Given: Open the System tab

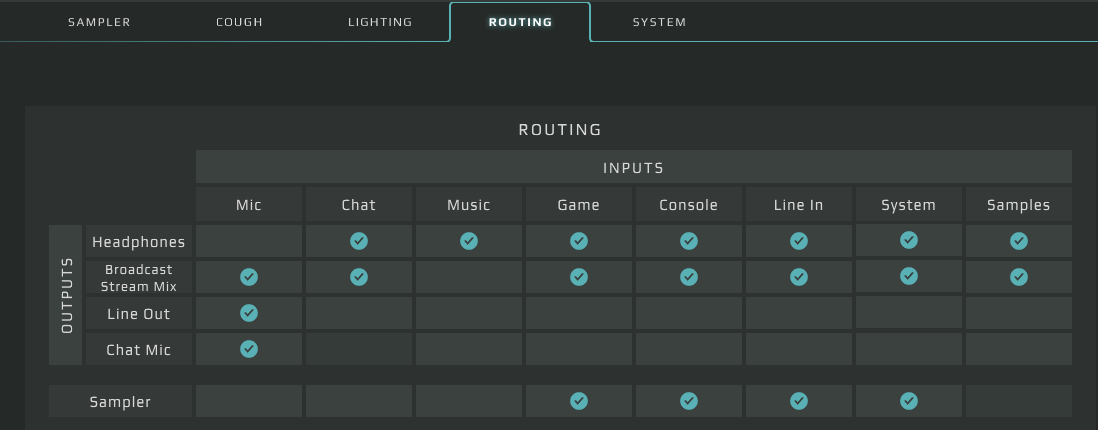Looking at the screenshot, I should (659, 22).
